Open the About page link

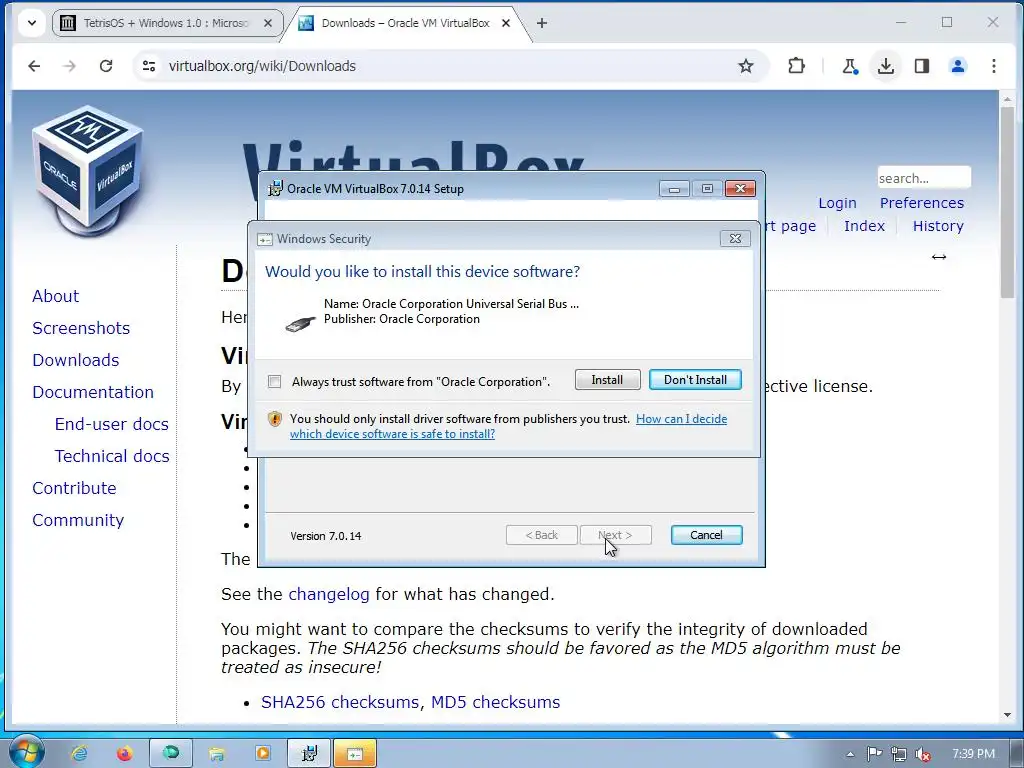(56, 296)
